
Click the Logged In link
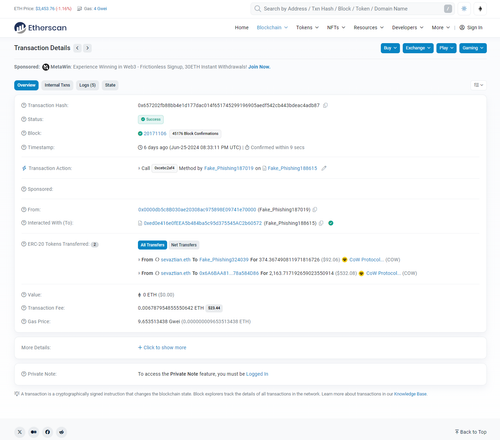pos(257,374)
